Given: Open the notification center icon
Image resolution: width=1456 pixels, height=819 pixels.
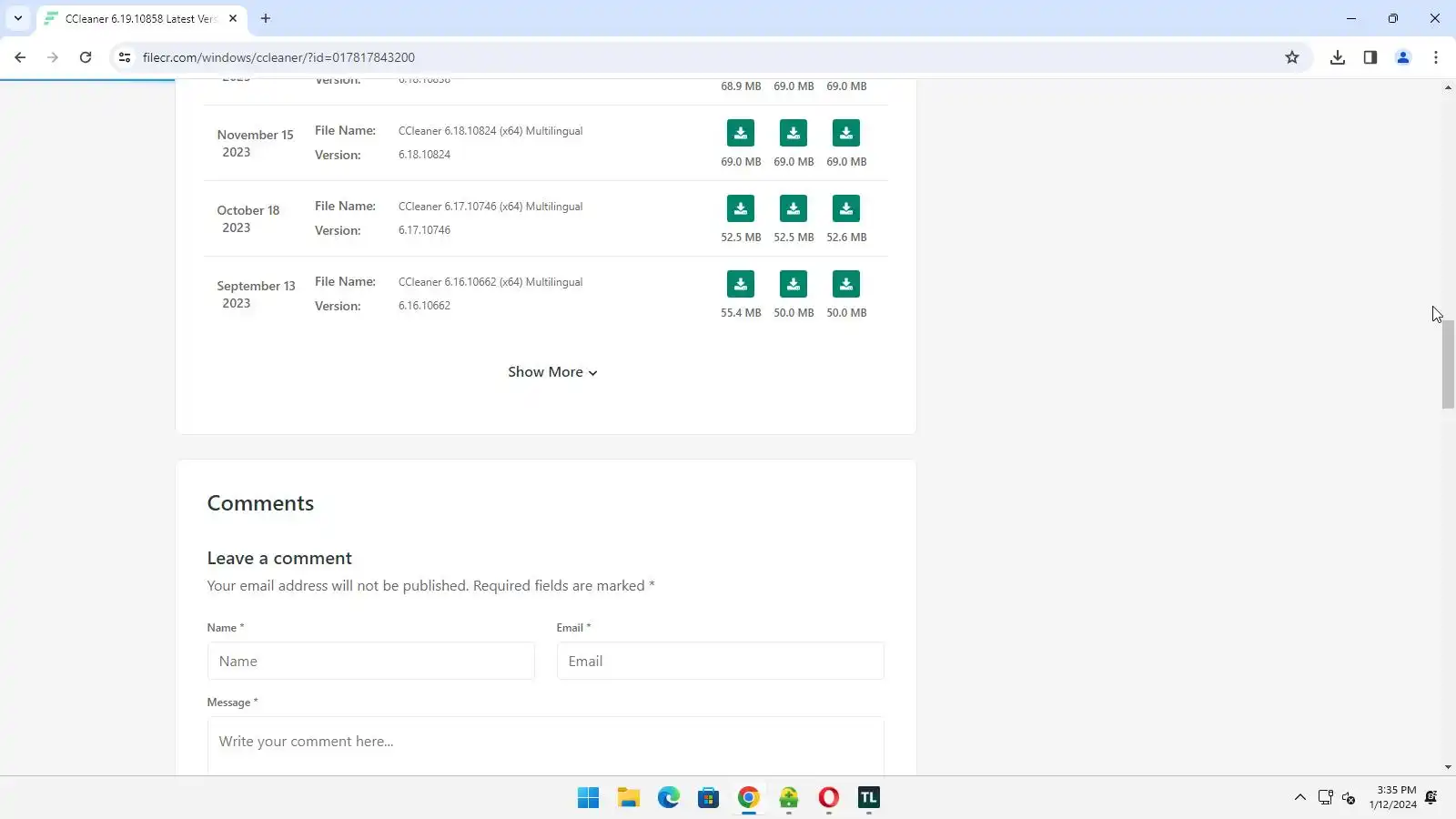Looking at the screenshot, I should (x=1431, y=798).
